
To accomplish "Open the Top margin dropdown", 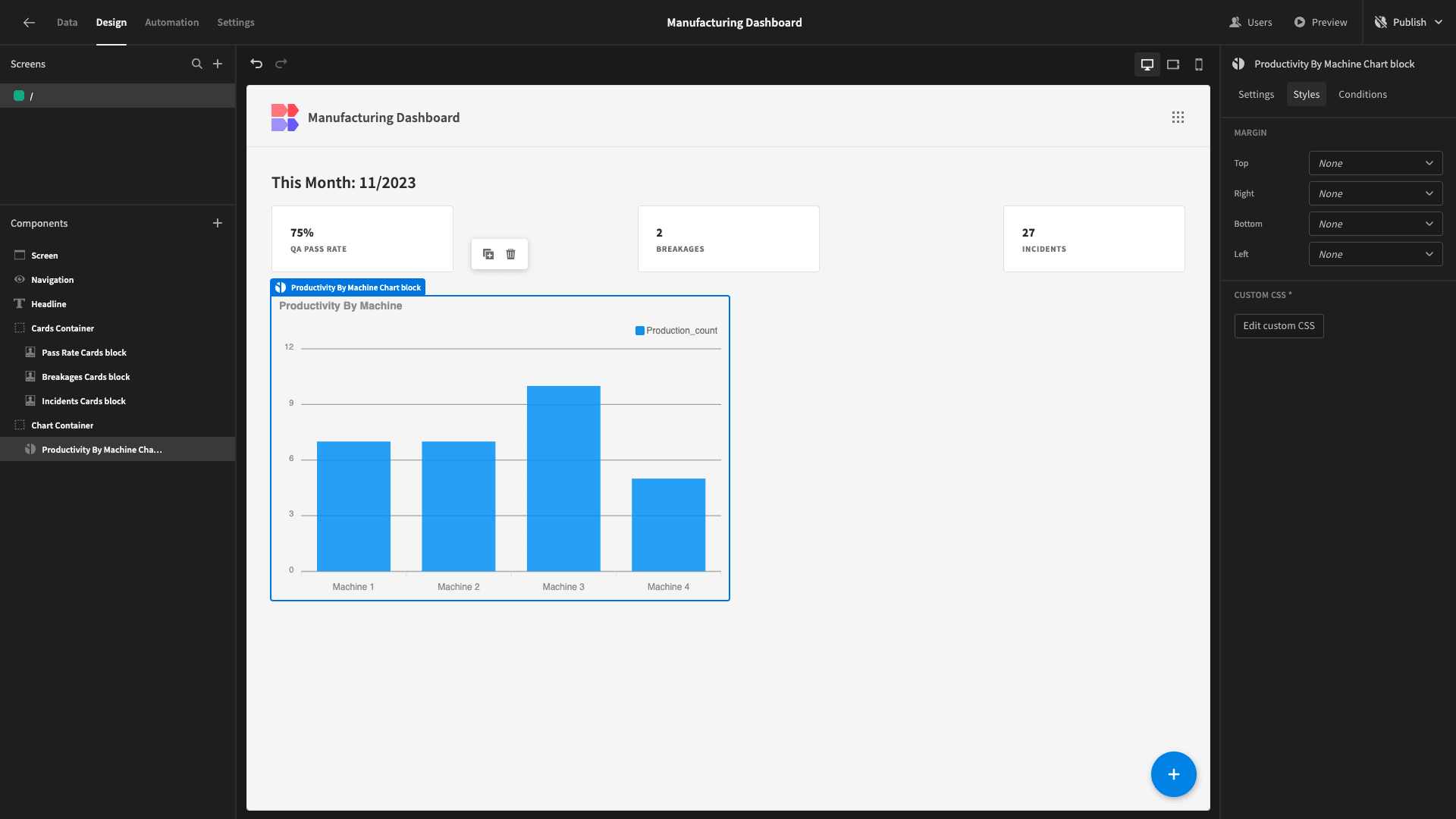I will pos(1376,163).
